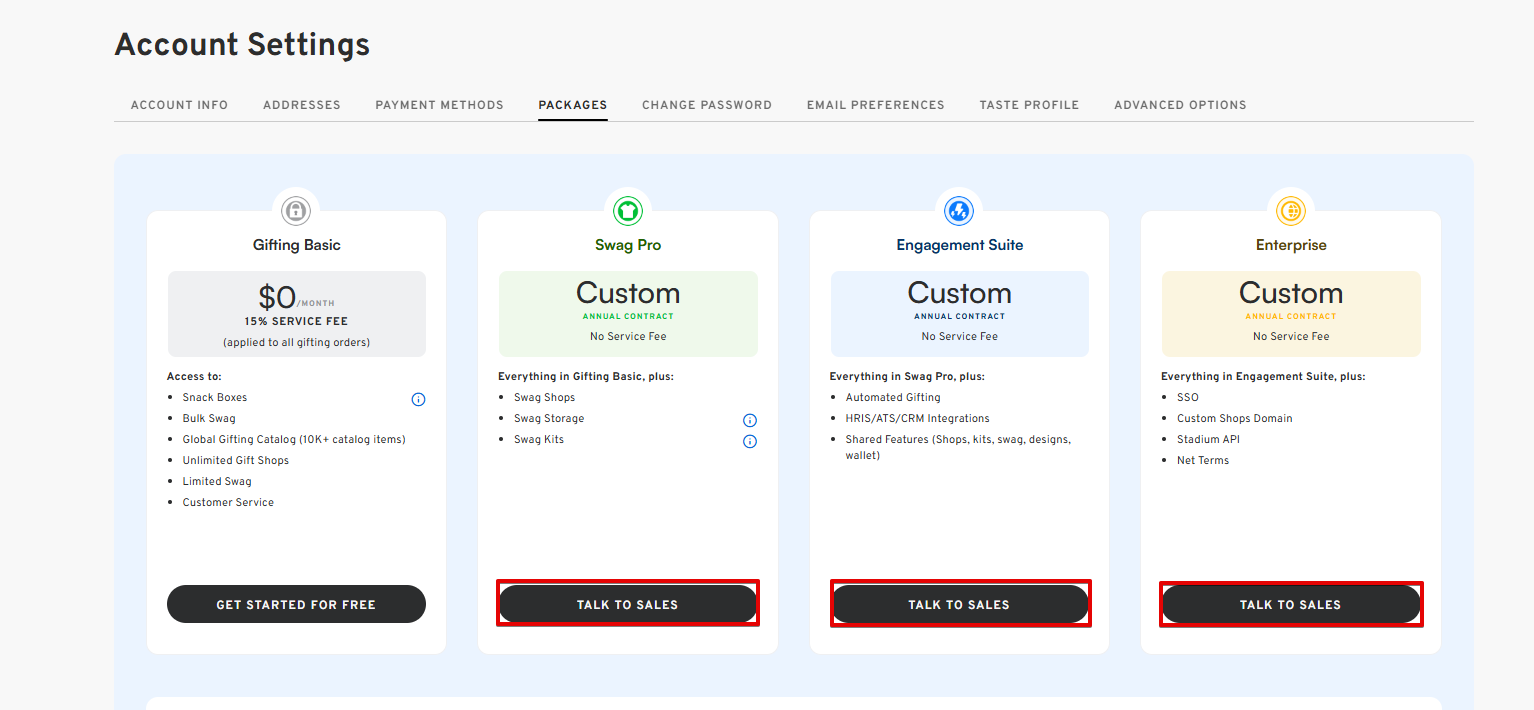Click the $0/month Gifting Basic price box
1534x710 pixels.
tap(296, 314)
